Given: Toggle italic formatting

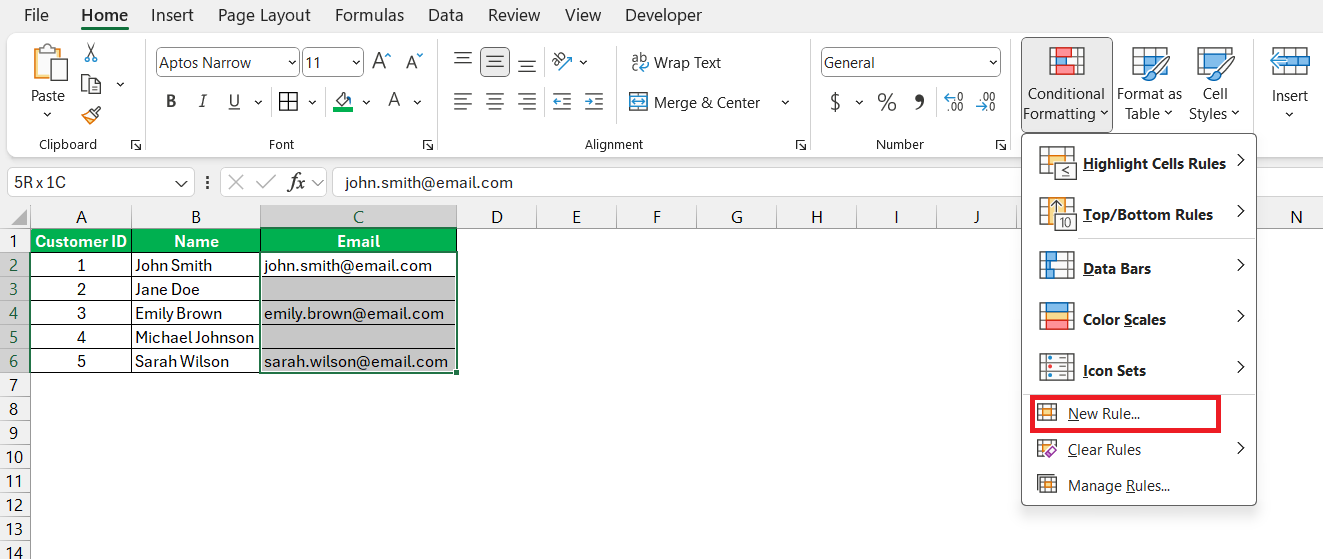Looking at the screenshot, I should [x=203, y=102].
